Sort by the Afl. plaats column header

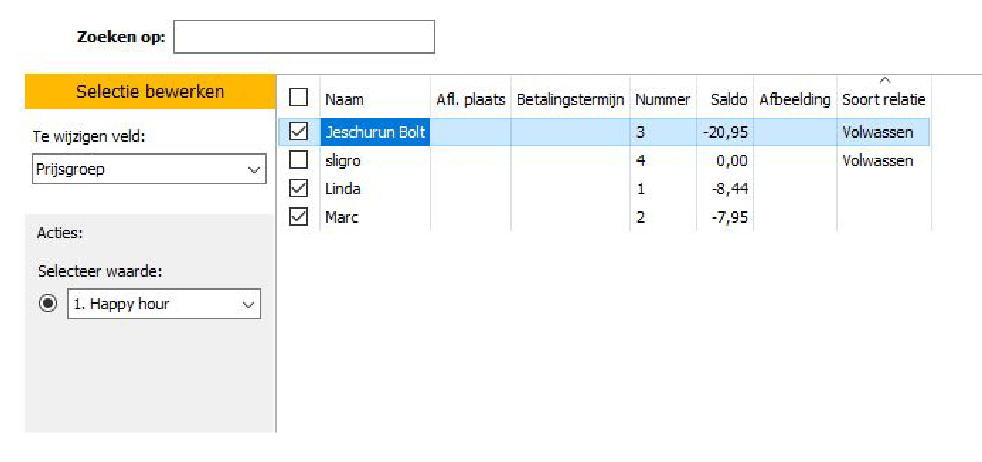click(x=471, y=99)
